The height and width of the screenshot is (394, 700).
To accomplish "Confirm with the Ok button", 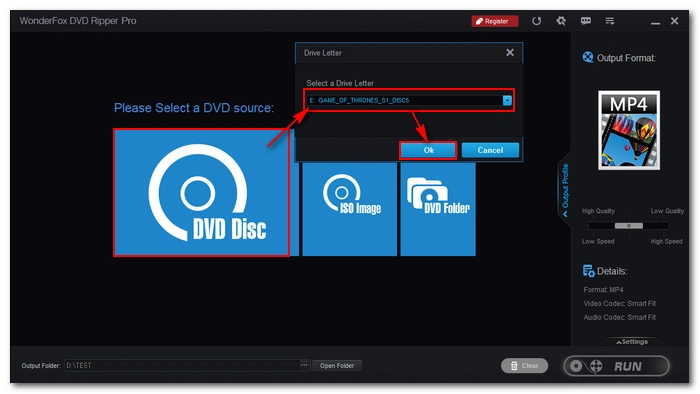I will (x=428, y=150).
